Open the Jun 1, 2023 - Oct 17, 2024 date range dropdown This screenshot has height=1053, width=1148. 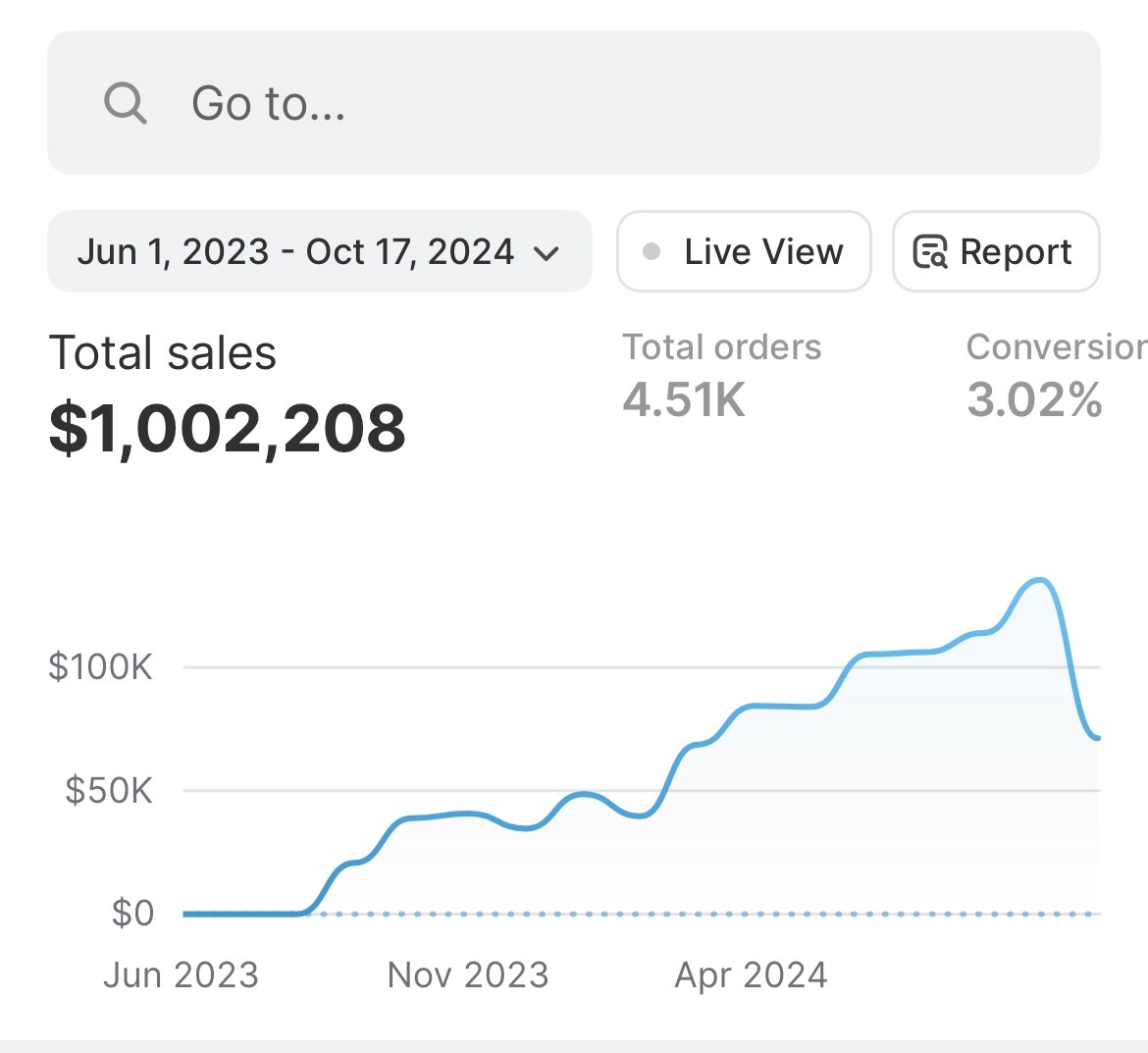click(x=319, y=251)
